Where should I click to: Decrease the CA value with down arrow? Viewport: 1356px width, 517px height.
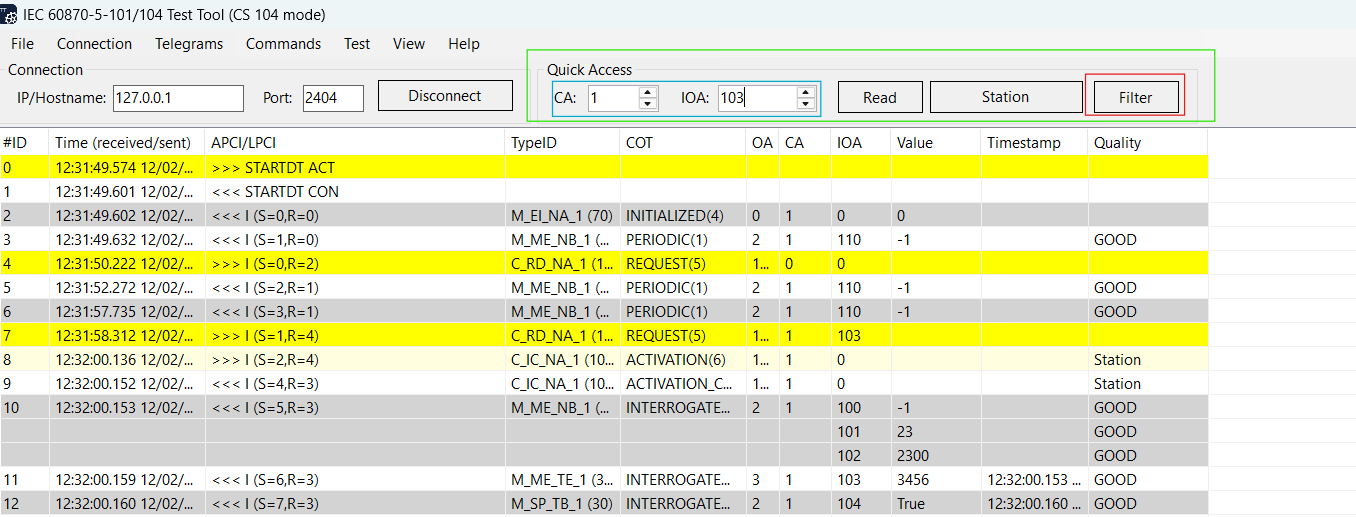click(x=648, y=103)
